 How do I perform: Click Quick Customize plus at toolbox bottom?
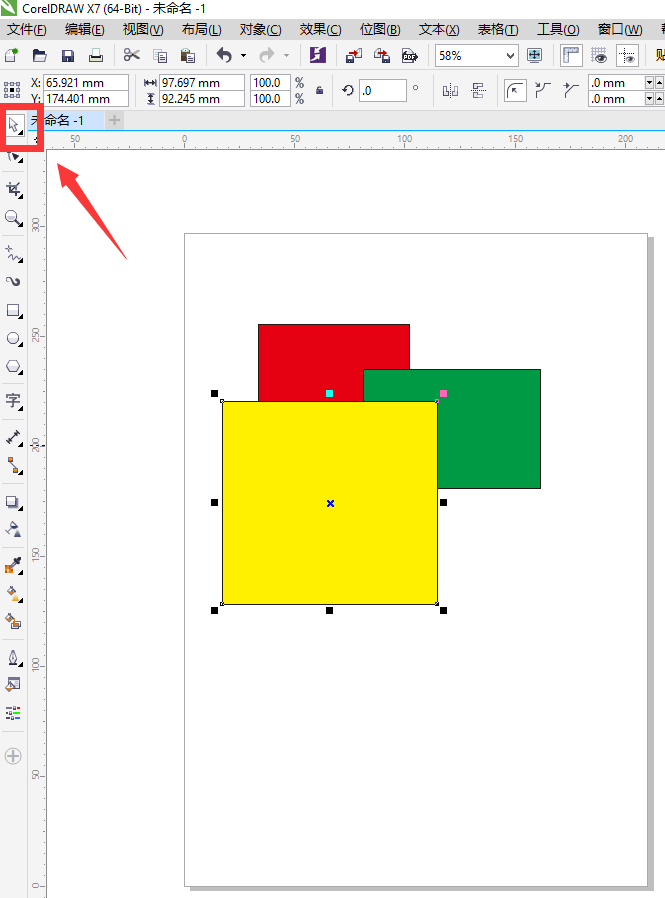tap(13, 756)
